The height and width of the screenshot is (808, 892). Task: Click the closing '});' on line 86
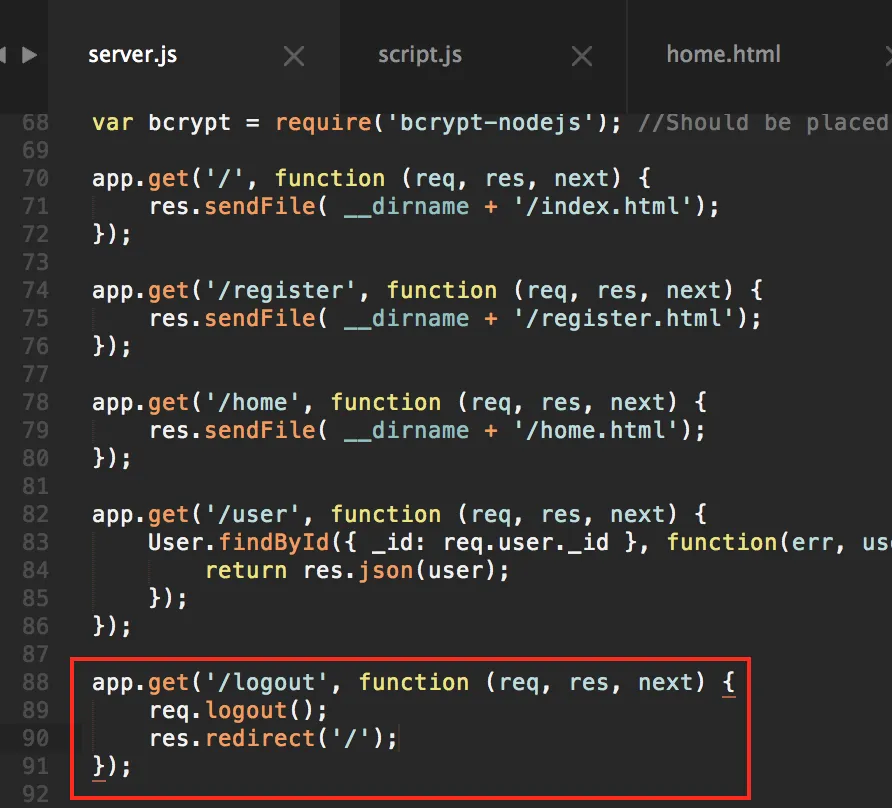(x=112, y=627)
